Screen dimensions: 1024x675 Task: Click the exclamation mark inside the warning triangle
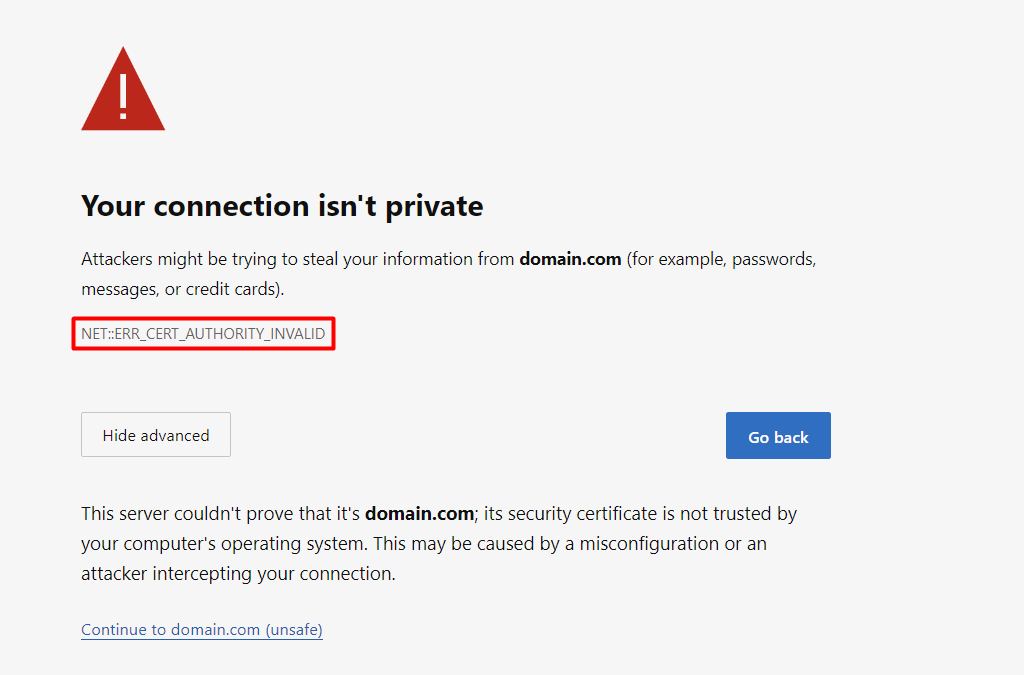(122, 97)
